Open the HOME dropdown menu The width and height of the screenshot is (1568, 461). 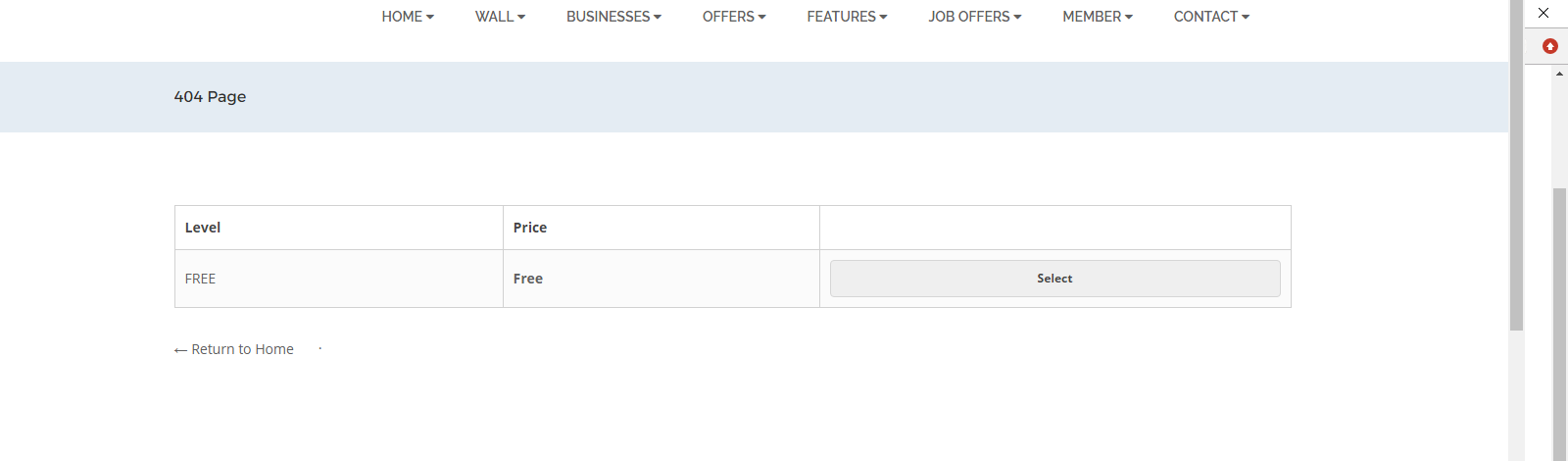pyautogui.click(x=408, y=17)
